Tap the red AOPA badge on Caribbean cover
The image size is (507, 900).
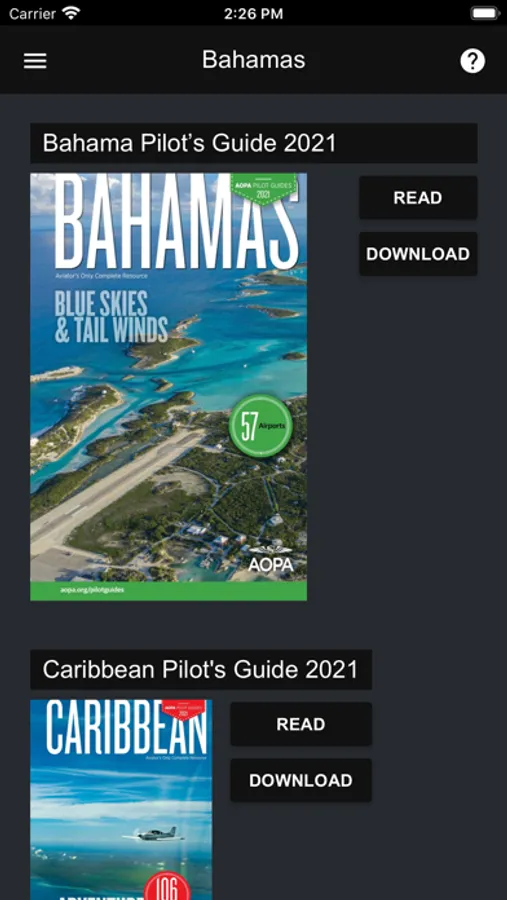183,709
